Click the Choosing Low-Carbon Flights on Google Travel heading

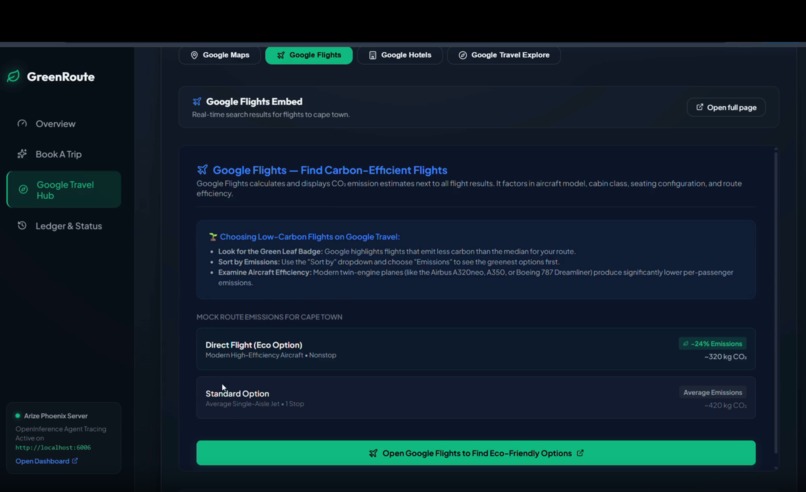coord(309,236)
